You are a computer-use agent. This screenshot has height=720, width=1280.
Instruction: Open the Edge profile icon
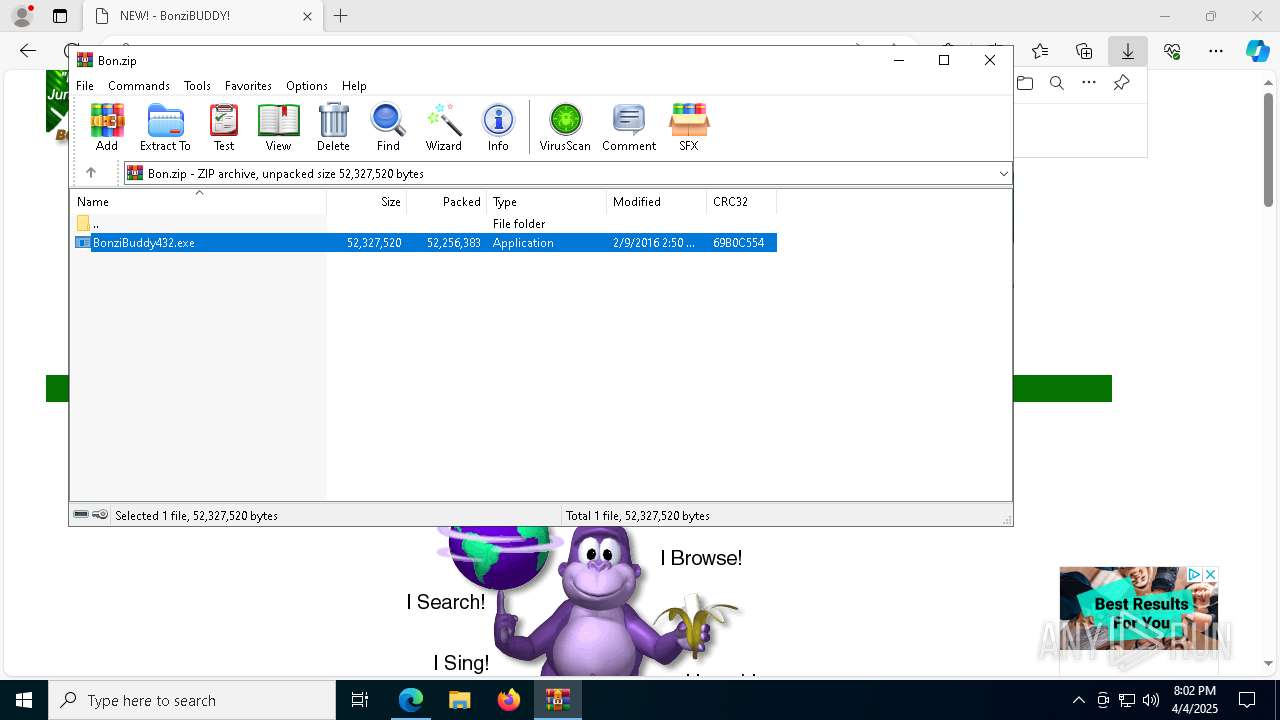pos(22,16)
